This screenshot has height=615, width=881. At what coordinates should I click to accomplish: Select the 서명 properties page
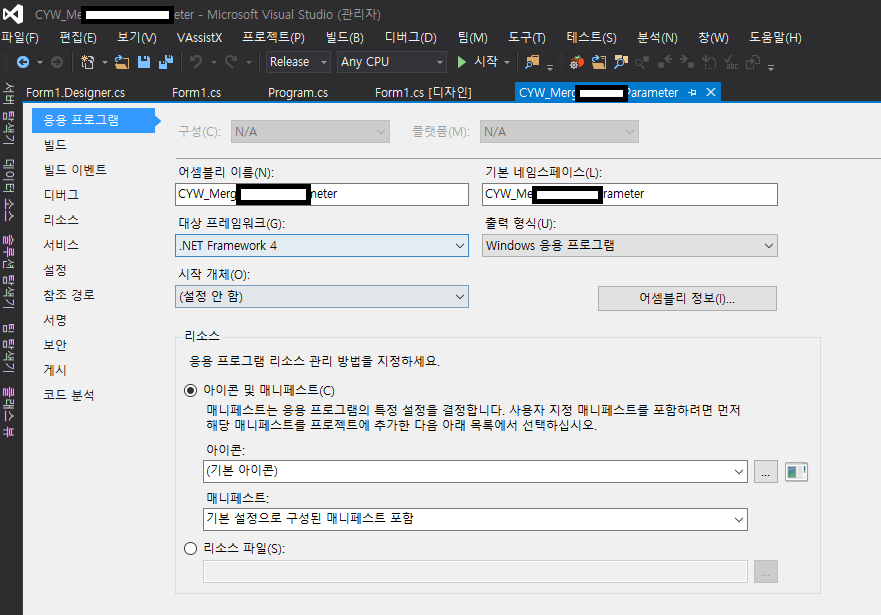pos(55,320)
